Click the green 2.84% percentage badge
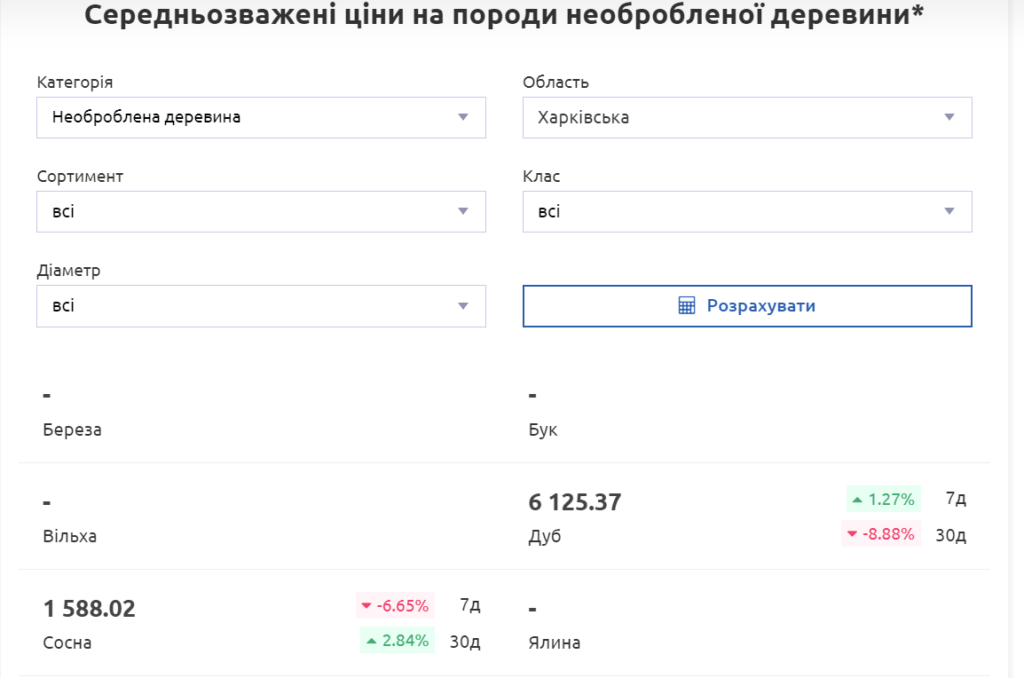The width and height of the screenshot is (1024, 678). pos(397,640)
